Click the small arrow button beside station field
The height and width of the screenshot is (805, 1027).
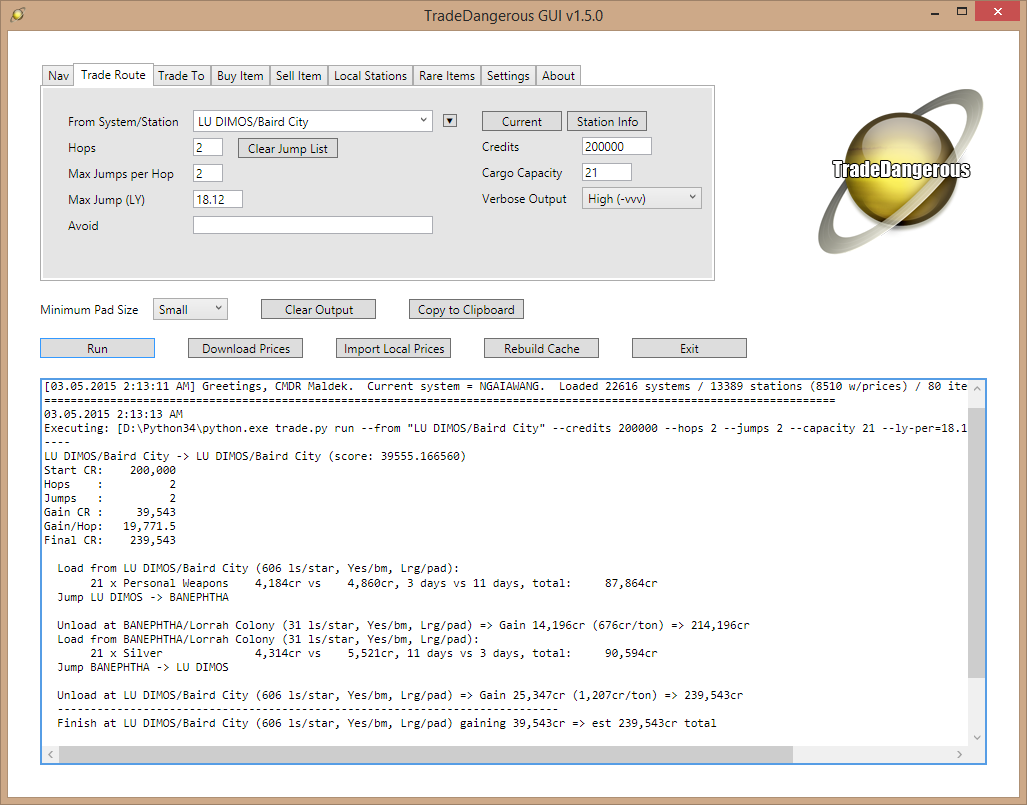click(450, 121)
